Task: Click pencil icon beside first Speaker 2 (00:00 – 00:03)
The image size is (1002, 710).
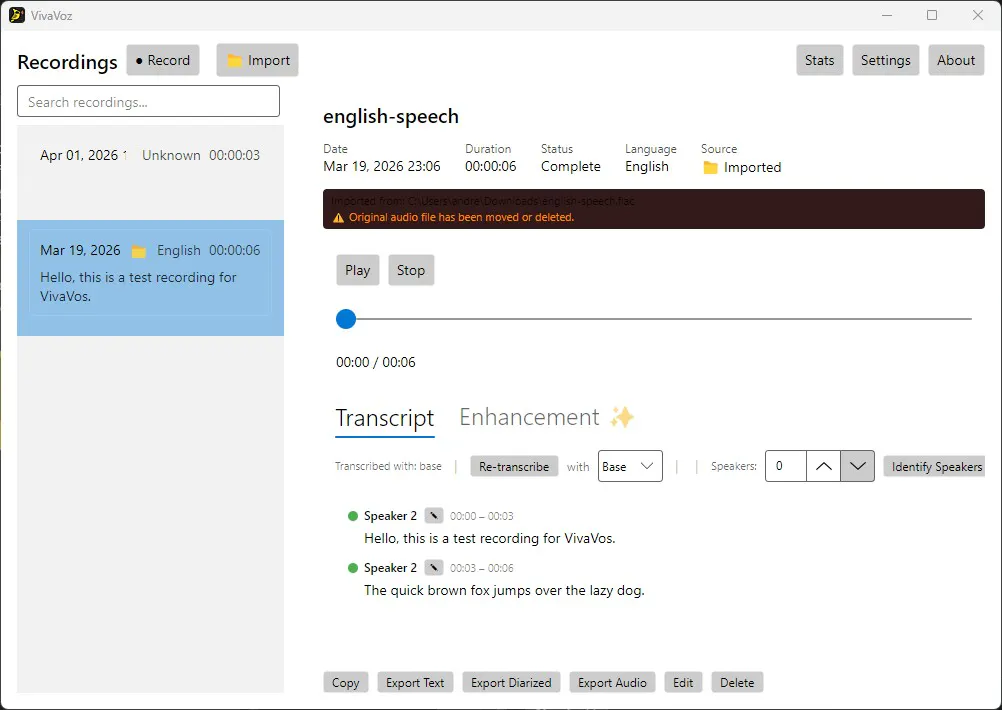Action: coord(434,516)
